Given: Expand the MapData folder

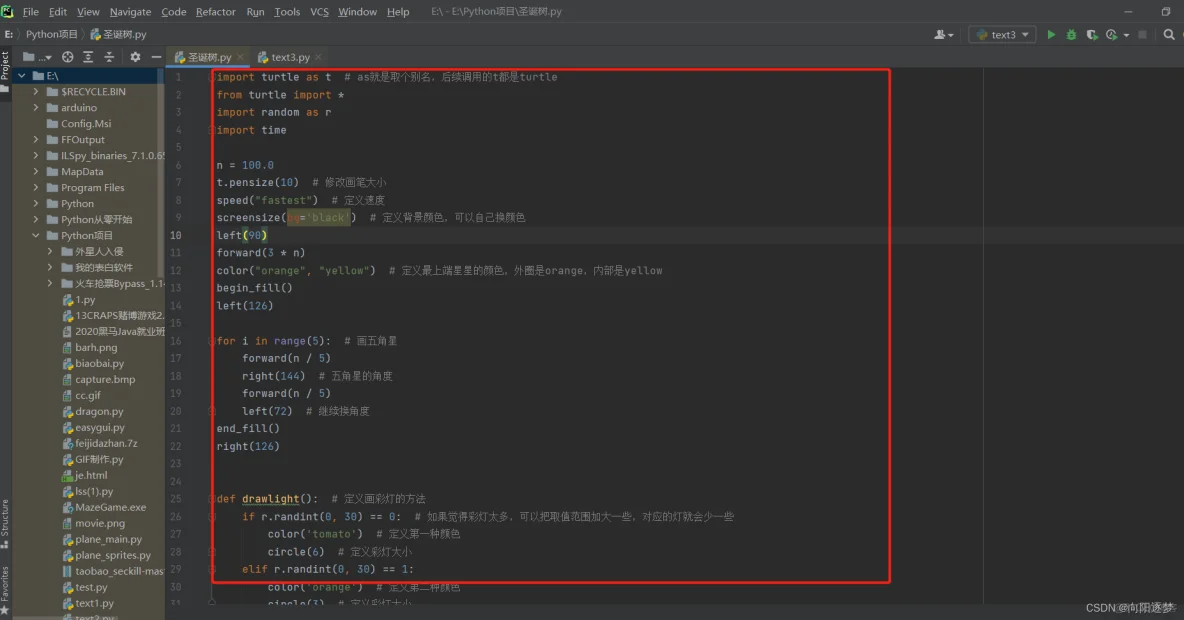Looking at the screenshot, I should coord(35,171).
